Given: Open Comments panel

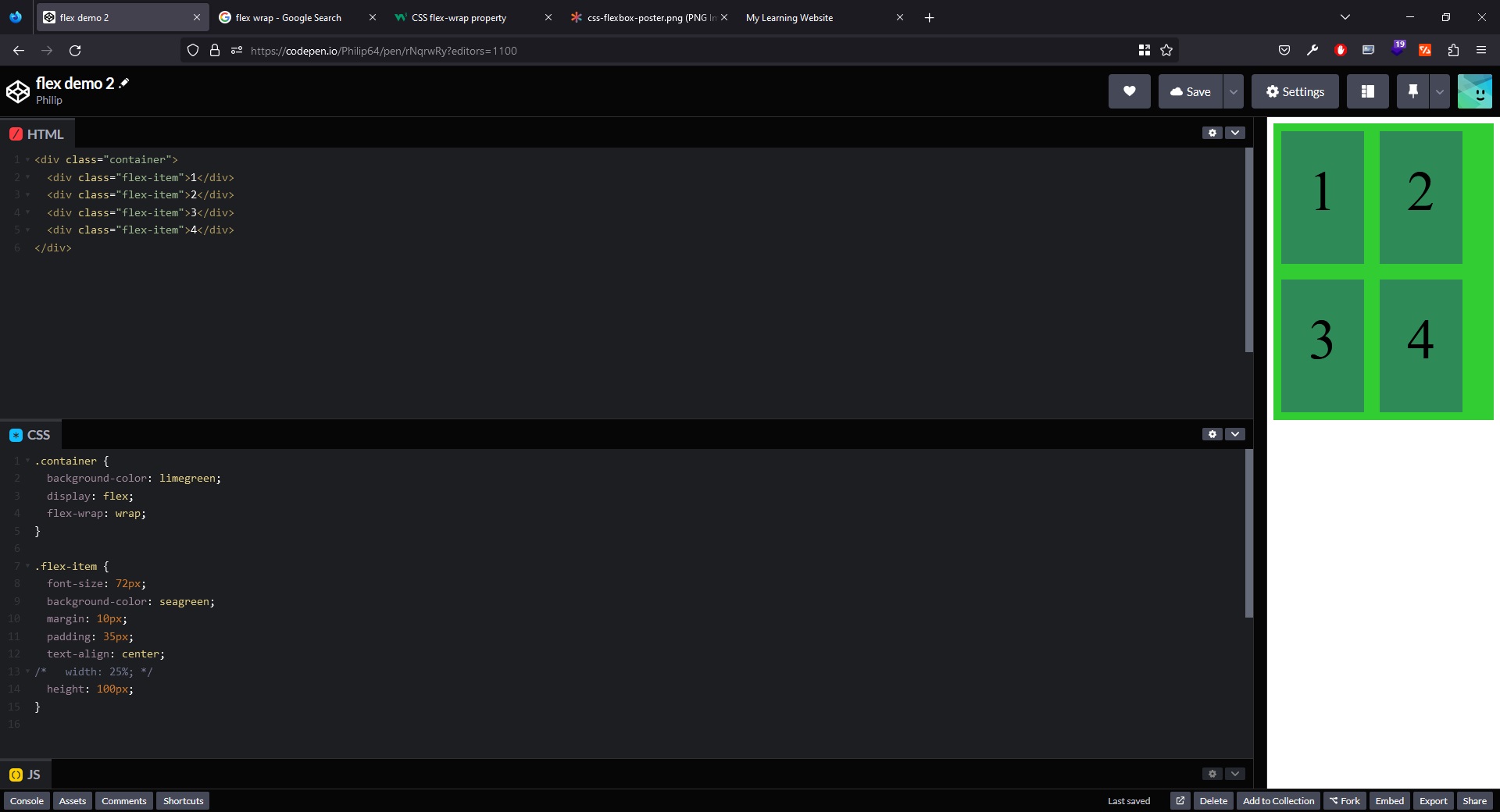Looking at the screenshot, I should tap(123, 801).
